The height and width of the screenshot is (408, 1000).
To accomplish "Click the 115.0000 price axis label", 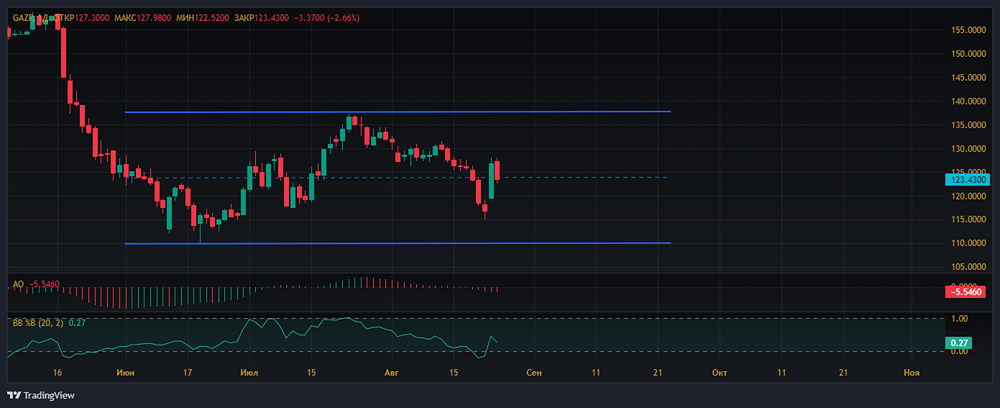I will [x=968, y=219].
